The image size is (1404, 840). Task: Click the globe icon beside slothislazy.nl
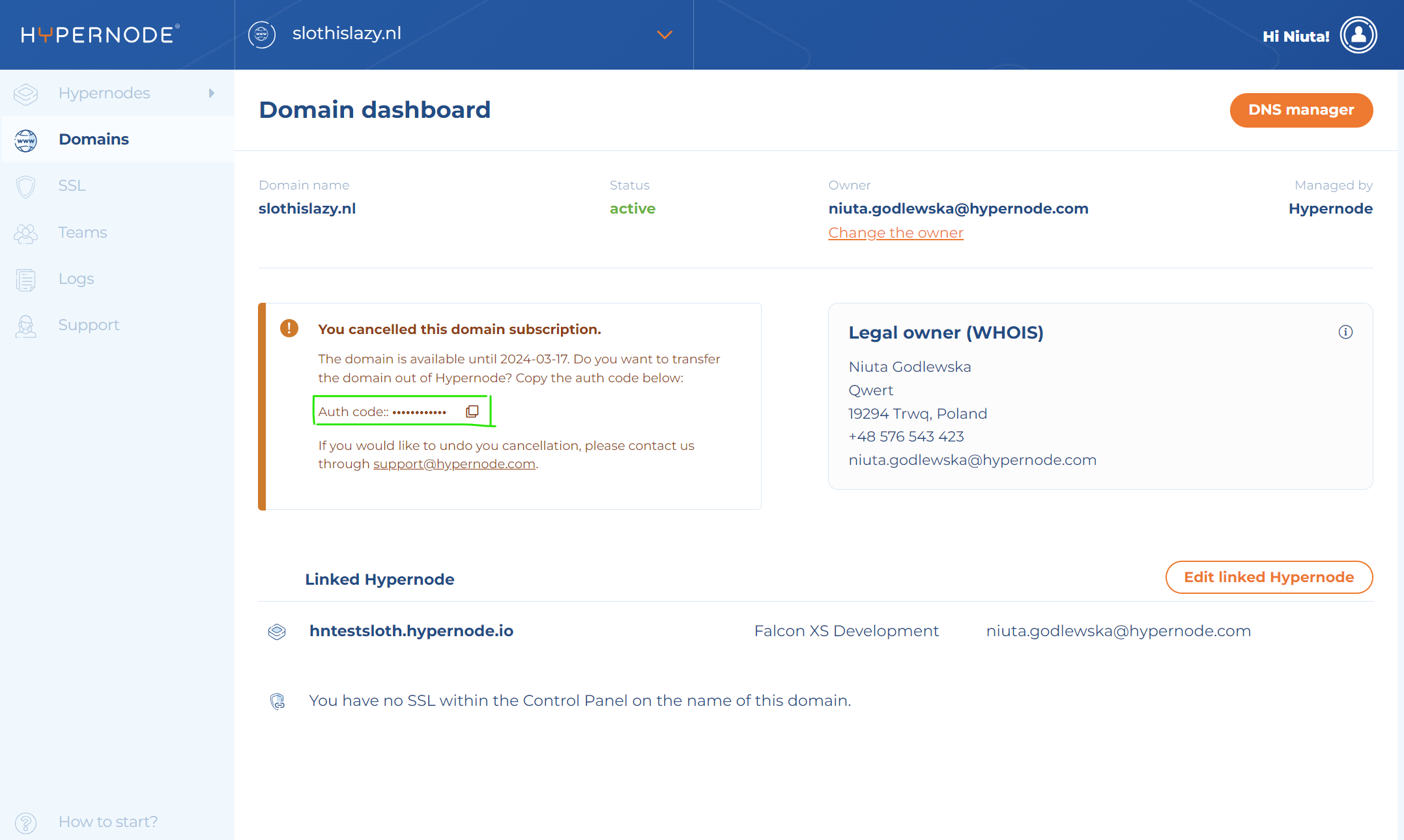point(262,35)
